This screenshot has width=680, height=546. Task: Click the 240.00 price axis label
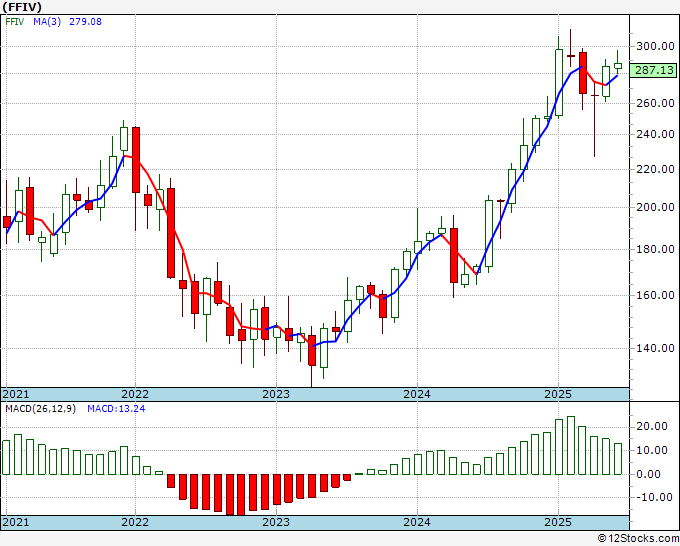click(x=655, y=134)
